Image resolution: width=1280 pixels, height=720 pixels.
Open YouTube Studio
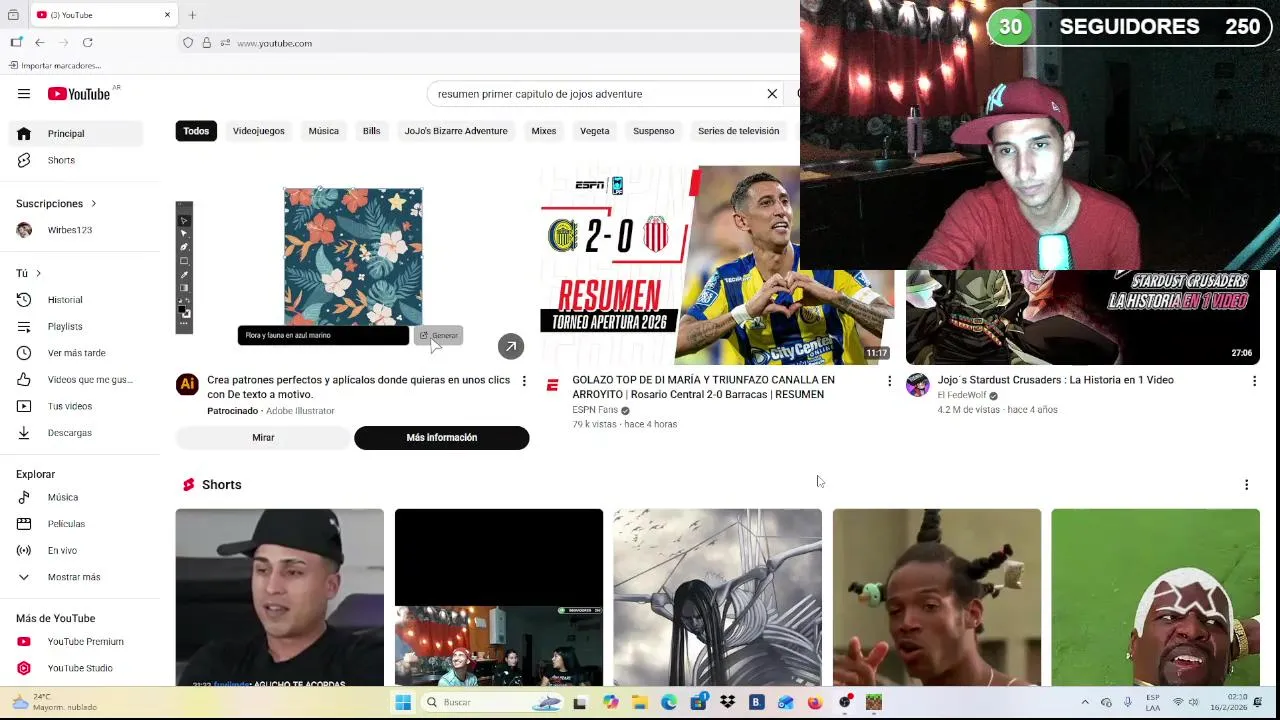[x=76, y=668]
